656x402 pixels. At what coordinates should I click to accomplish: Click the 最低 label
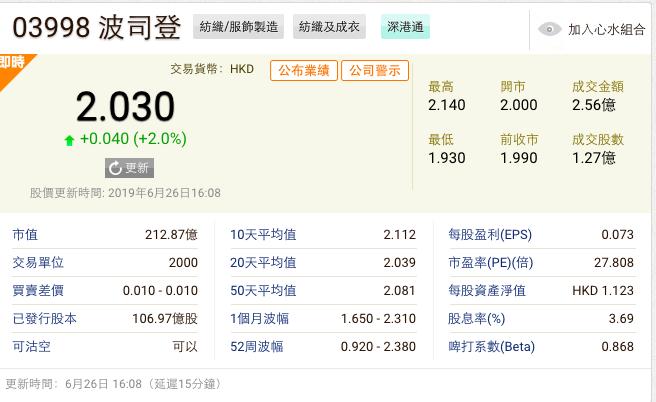441,139
